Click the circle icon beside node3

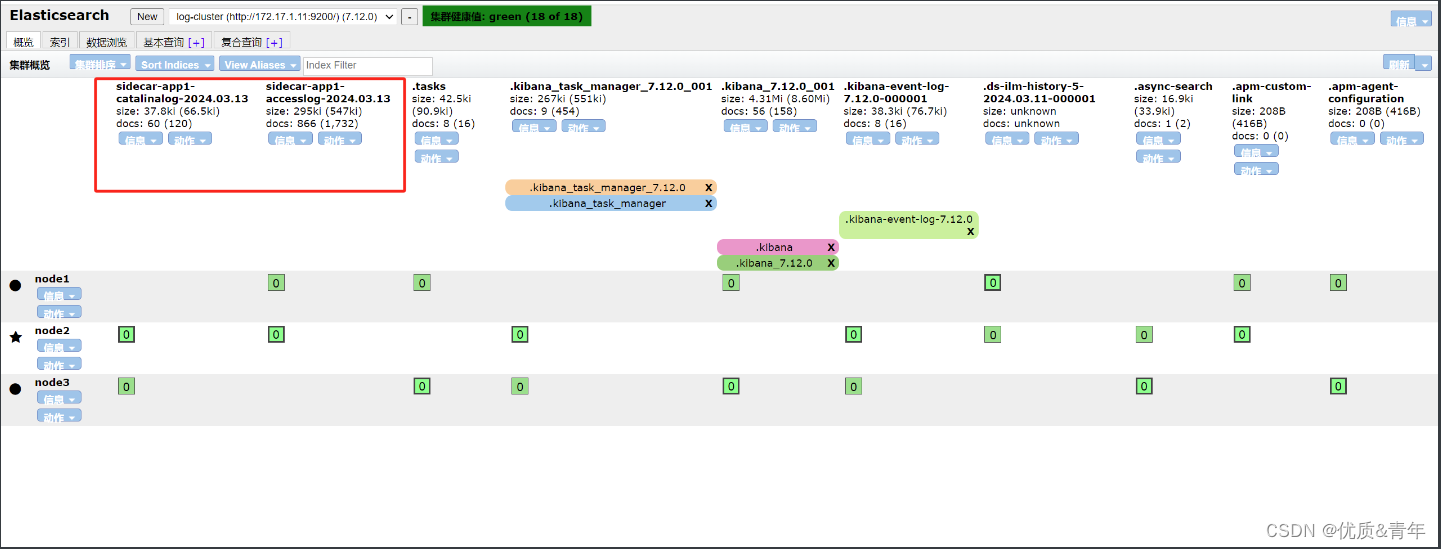pos(15,389)
